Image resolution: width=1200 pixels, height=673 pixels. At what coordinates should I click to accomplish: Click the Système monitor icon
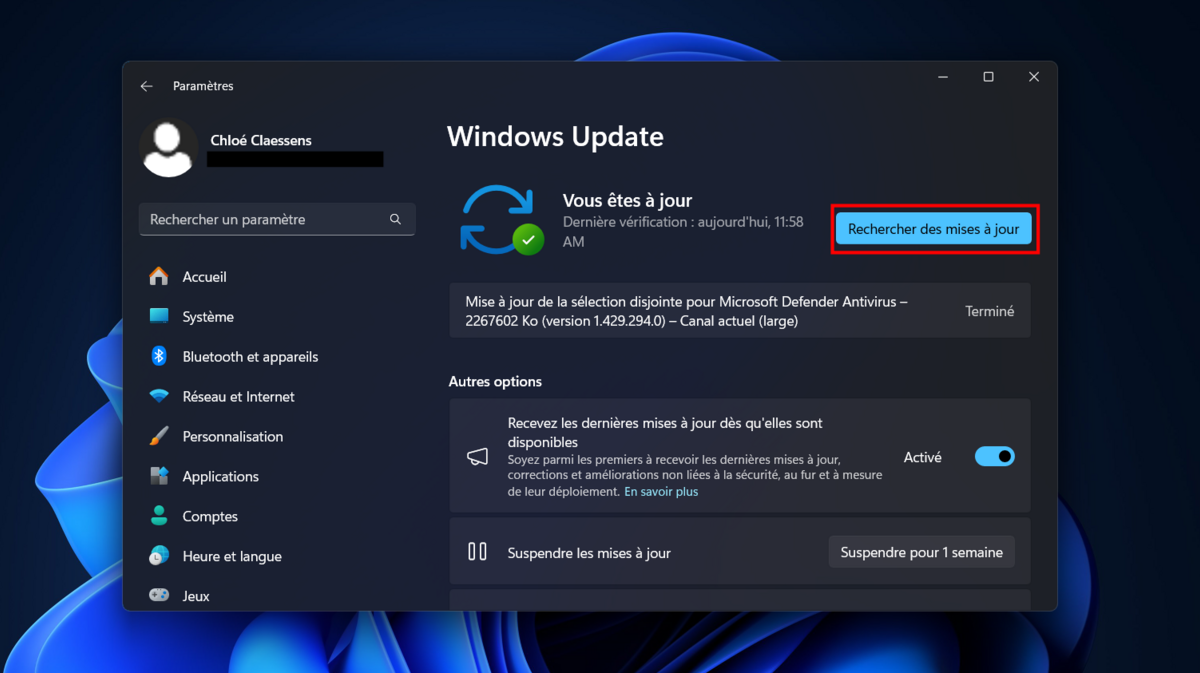click(x=159, y=317)
